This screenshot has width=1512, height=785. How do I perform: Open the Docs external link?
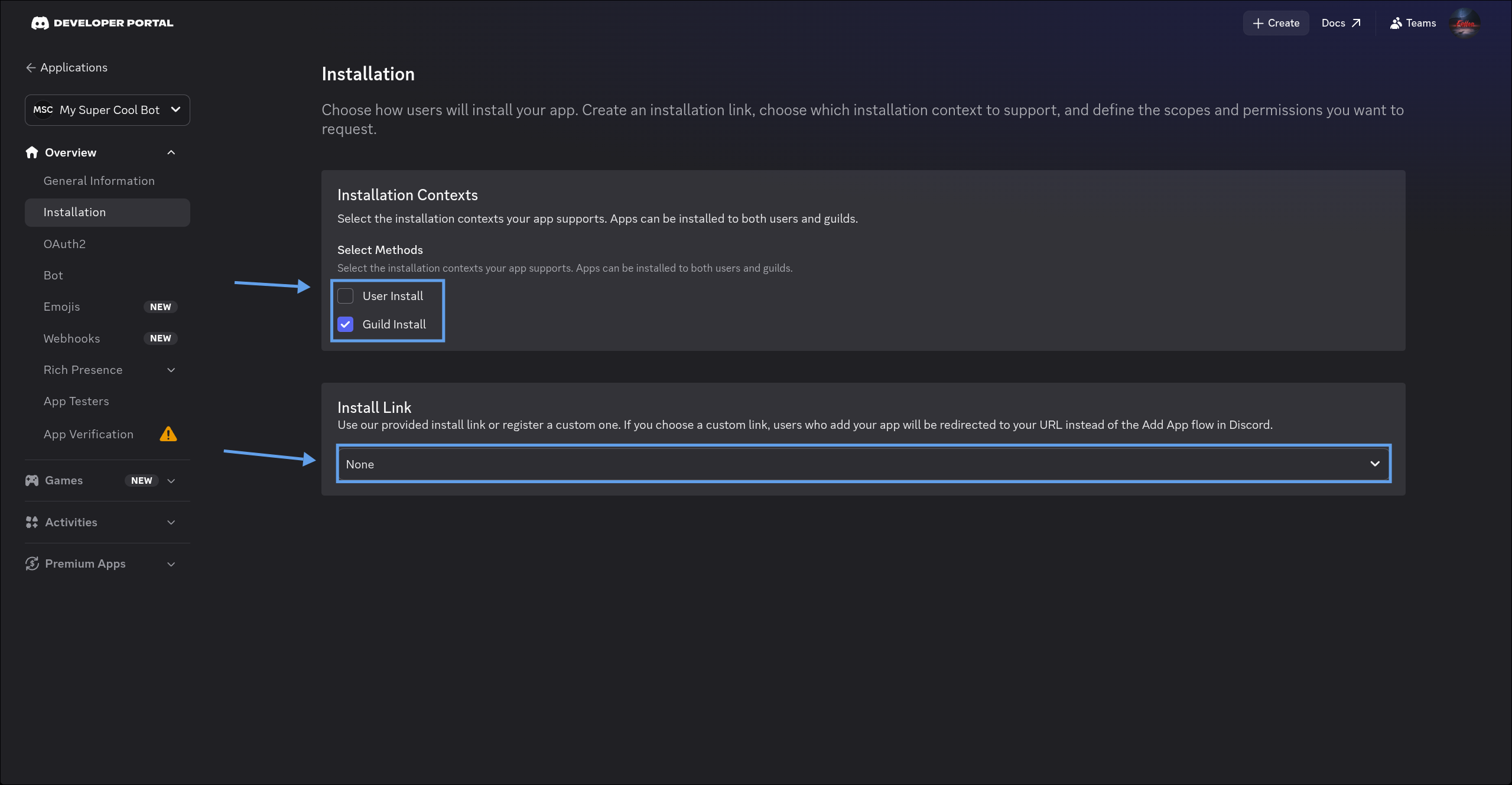[1341, 23]
